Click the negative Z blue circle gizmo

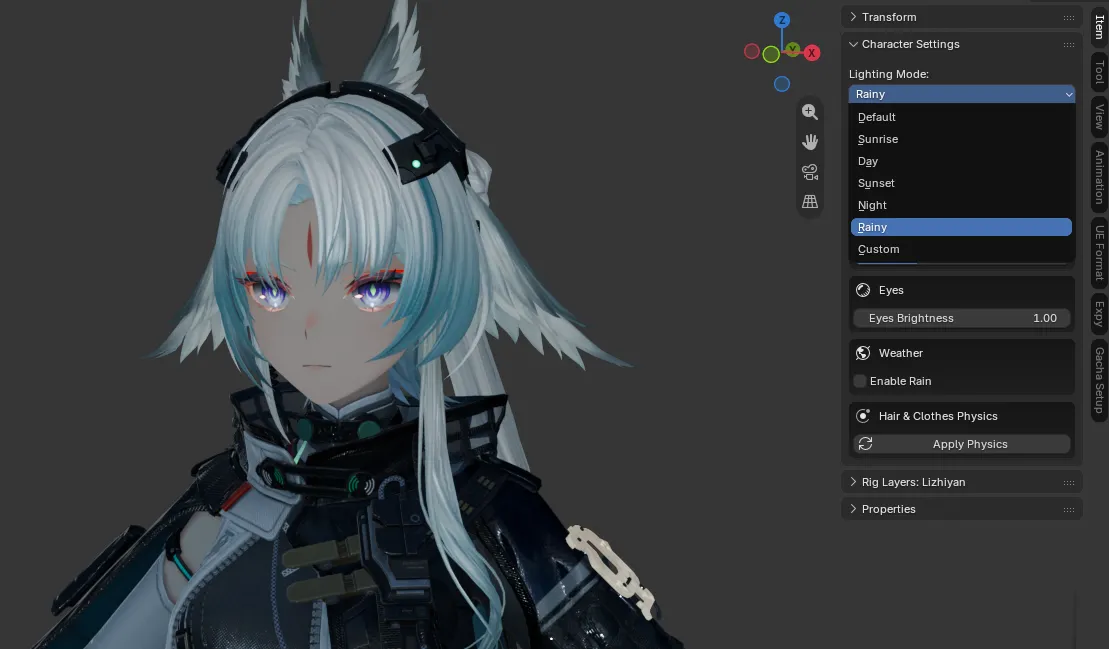782,84
